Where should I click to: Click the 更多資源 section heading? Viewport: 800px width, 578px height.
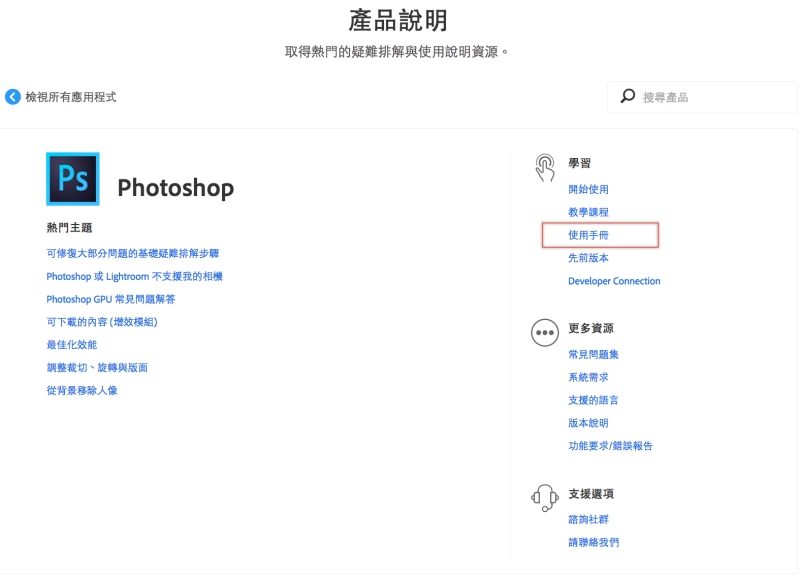click(591, 328)
